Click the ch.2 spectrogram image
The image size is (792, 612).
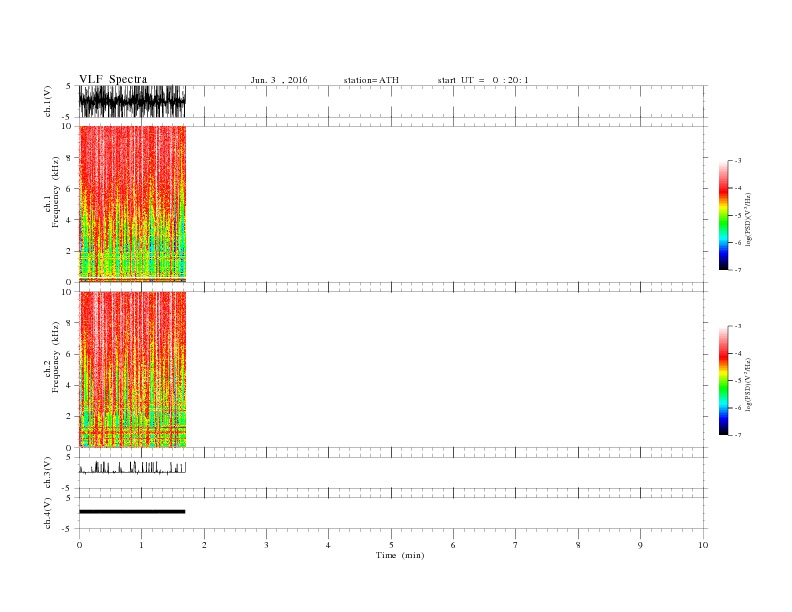tap(132, 370)
